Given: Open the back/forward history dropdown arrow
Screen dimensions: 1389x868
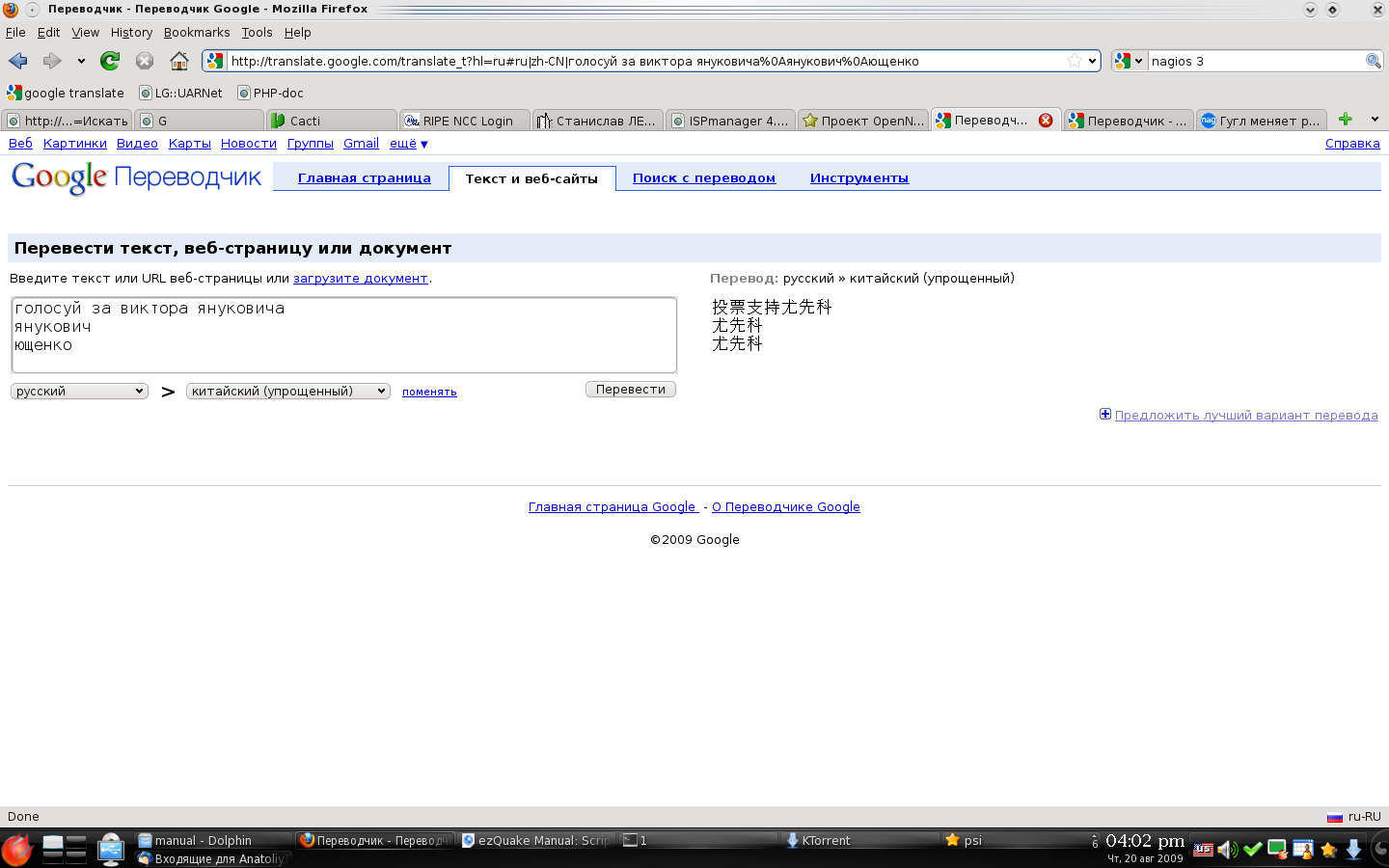Looking at the screenshot, I should 81,61.
